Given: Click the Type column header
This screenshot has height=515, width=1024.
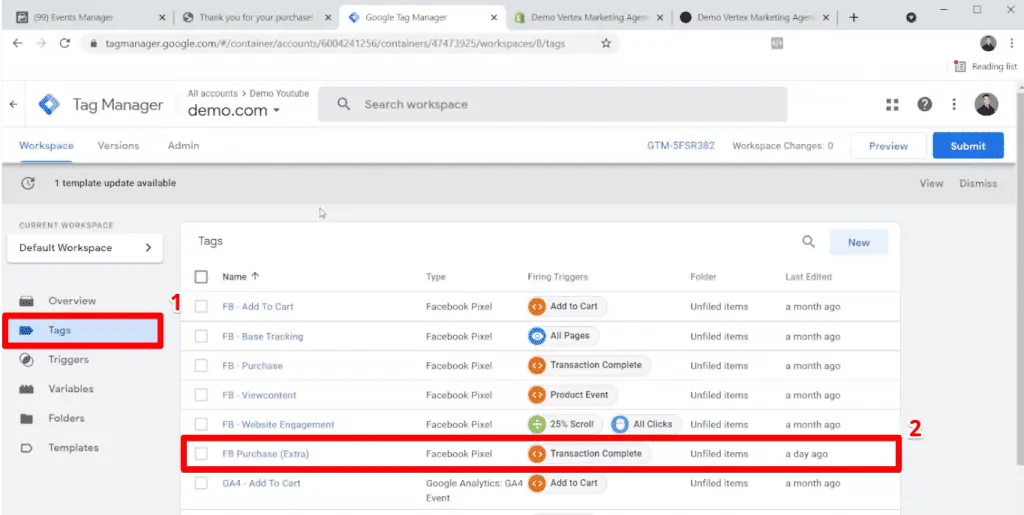Looking at the screenshot, I should pos(436,277).
